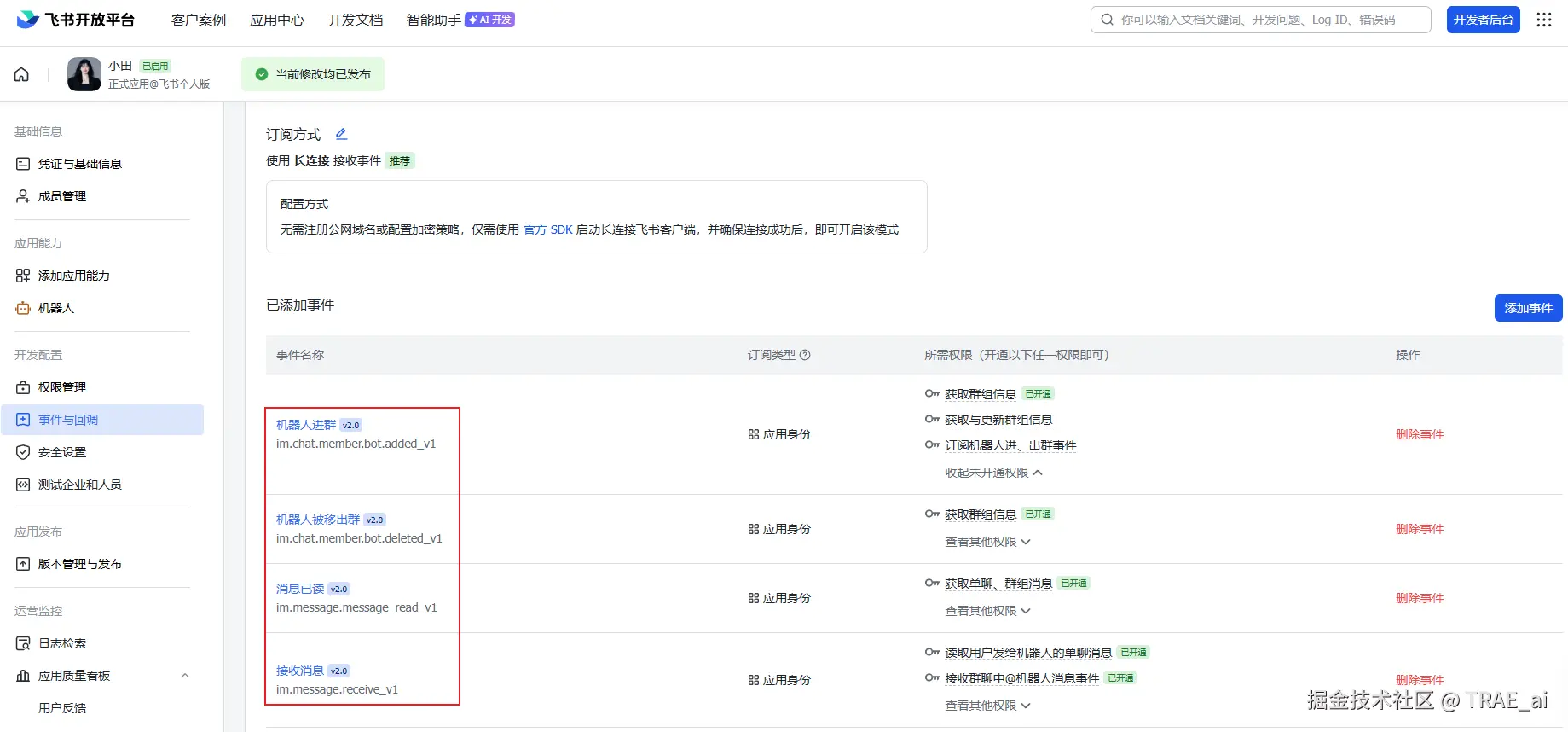The height and width of the screenshot is (732, 1568).
Task: Go to 安全设置 in the sidebar
Action: pos(62,452)
